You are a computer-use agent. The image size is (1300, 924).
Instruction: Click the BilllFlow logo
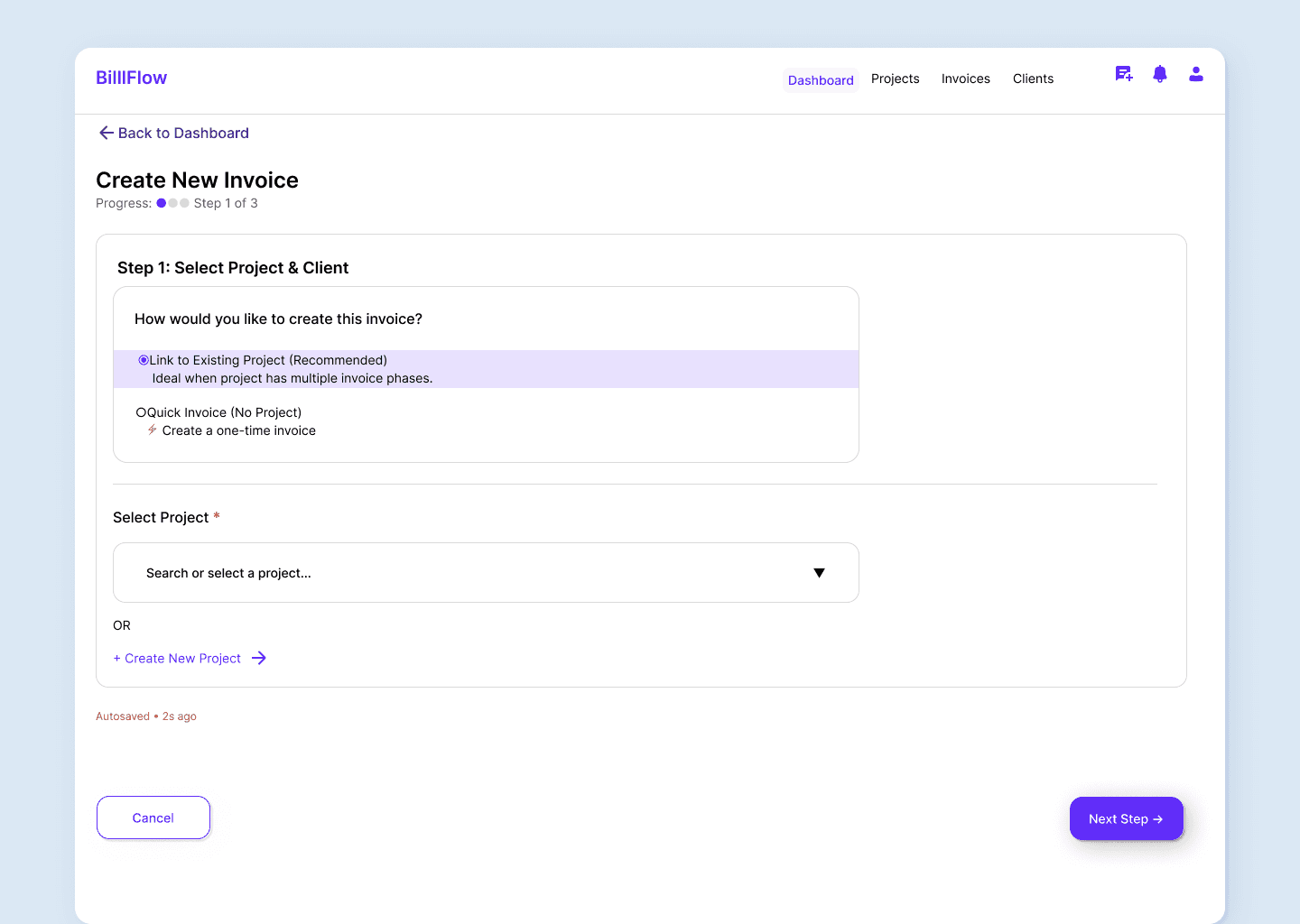pyautogui.click(x=132, y=78)
